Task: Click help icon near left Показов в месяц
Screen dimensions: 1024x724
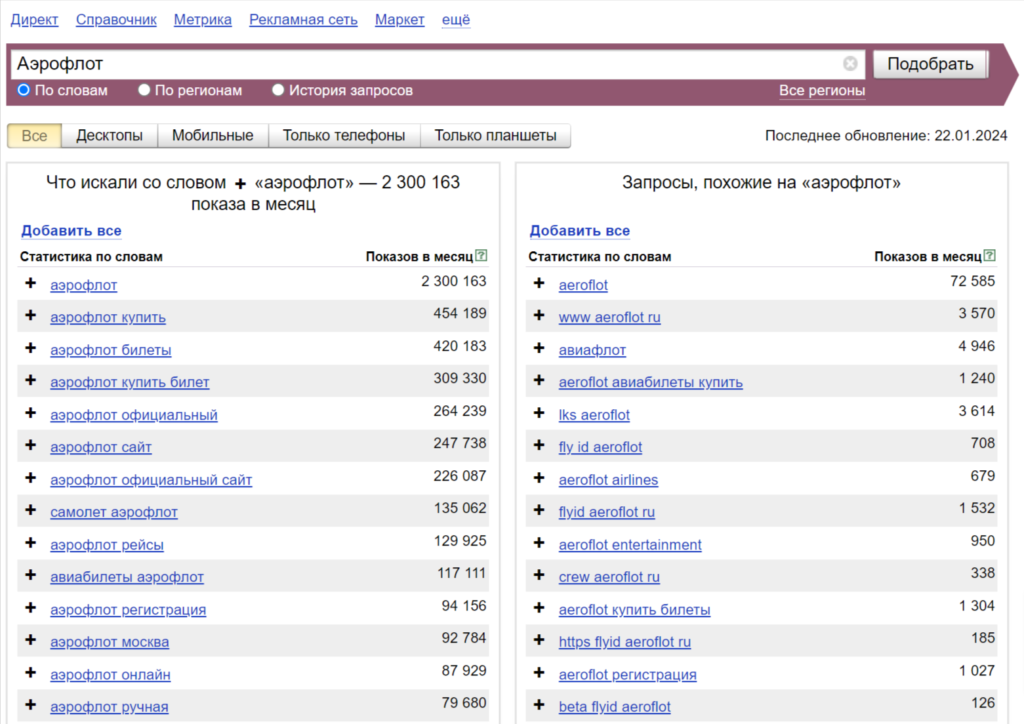Action: pyautogui.click(x=481, y=256)
